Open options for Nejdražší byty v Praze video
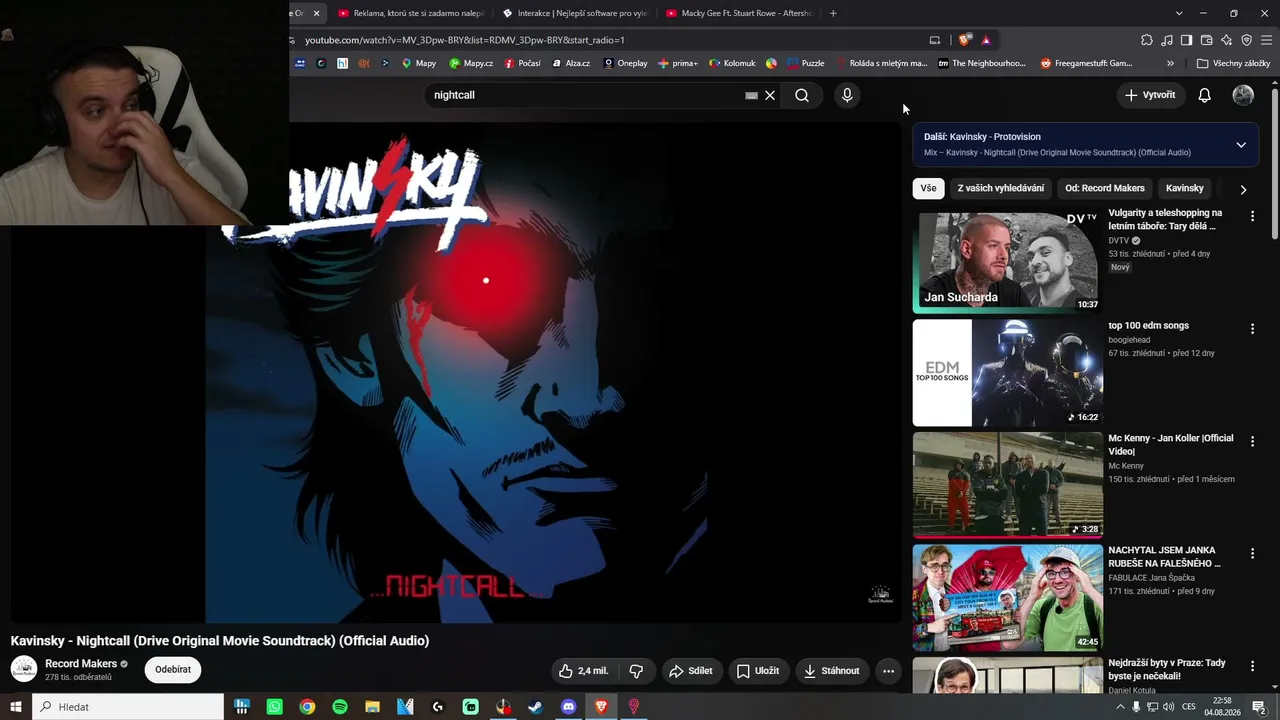This screenshot has height=720, width=1280. [x=1252, y=666]
